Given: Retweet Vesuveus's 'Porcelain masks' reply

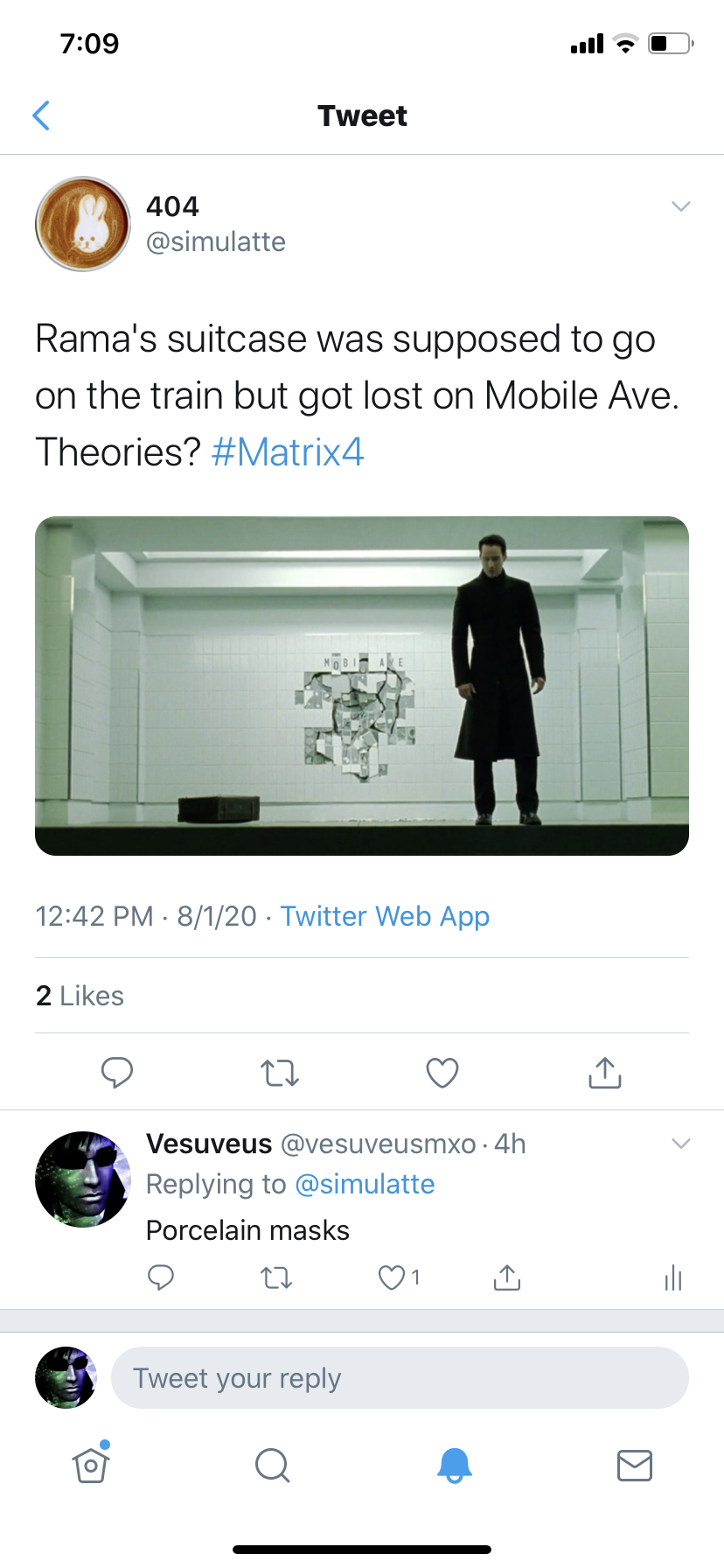Looking at the screenshot, I should click(x=276, y=1278).
